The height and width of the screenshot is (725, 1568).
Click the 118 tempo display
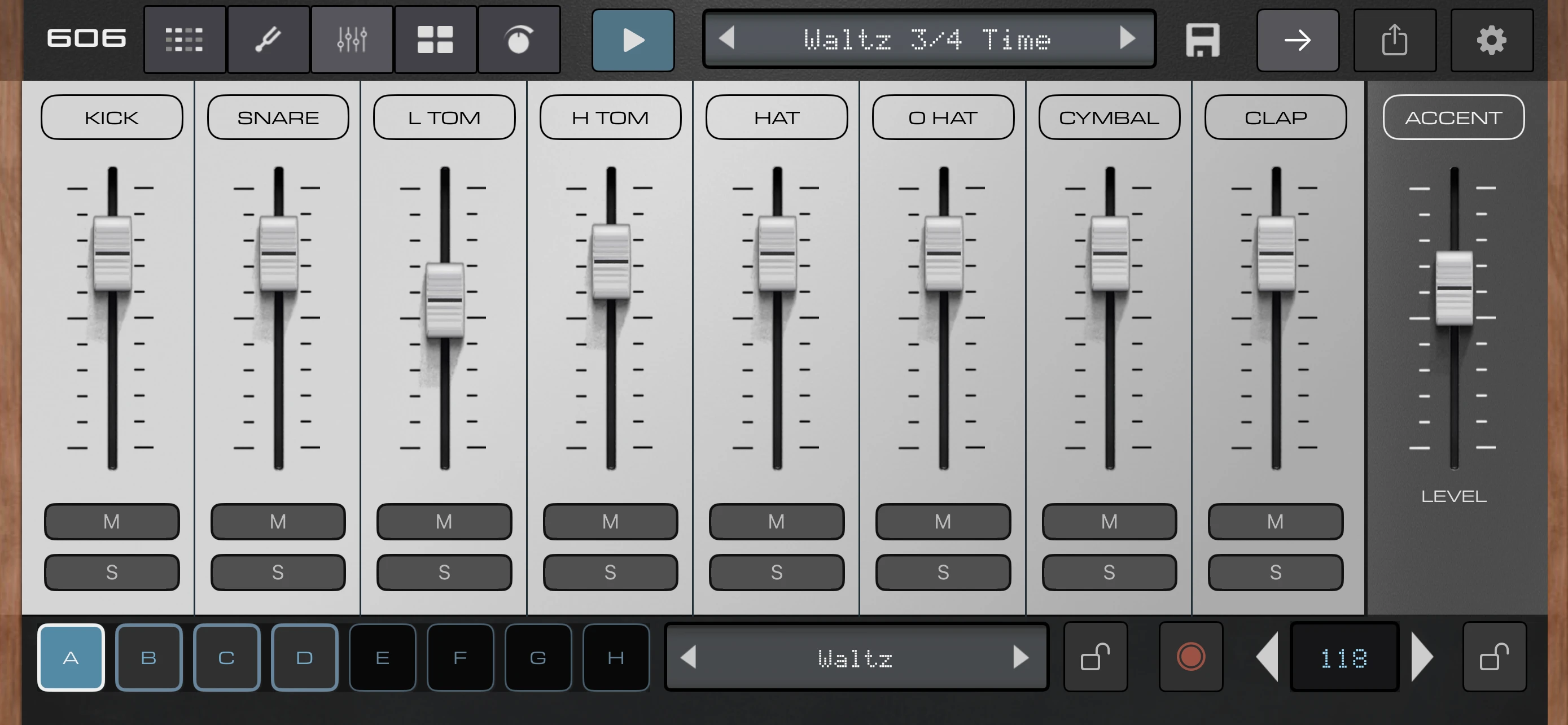pyautogui.click(x=1344, y=657)
